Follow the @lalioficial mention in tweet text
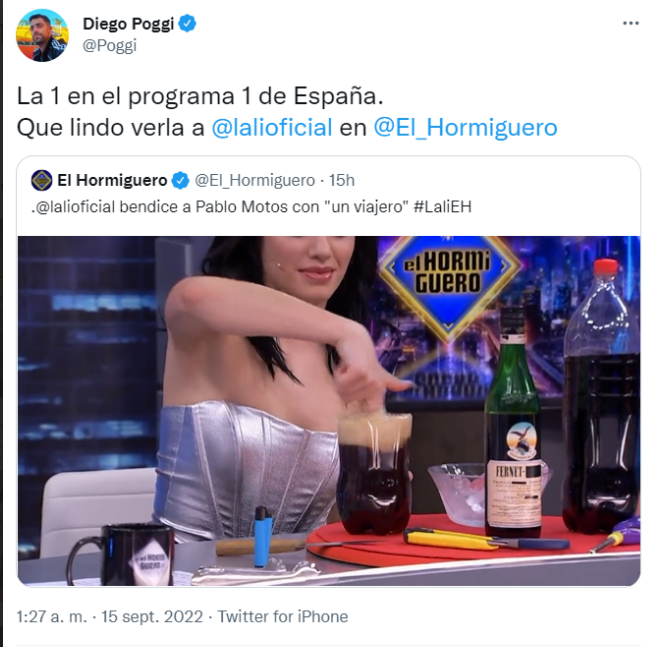Viewport: 656px width, 647px height. click(x=272, y=128)
